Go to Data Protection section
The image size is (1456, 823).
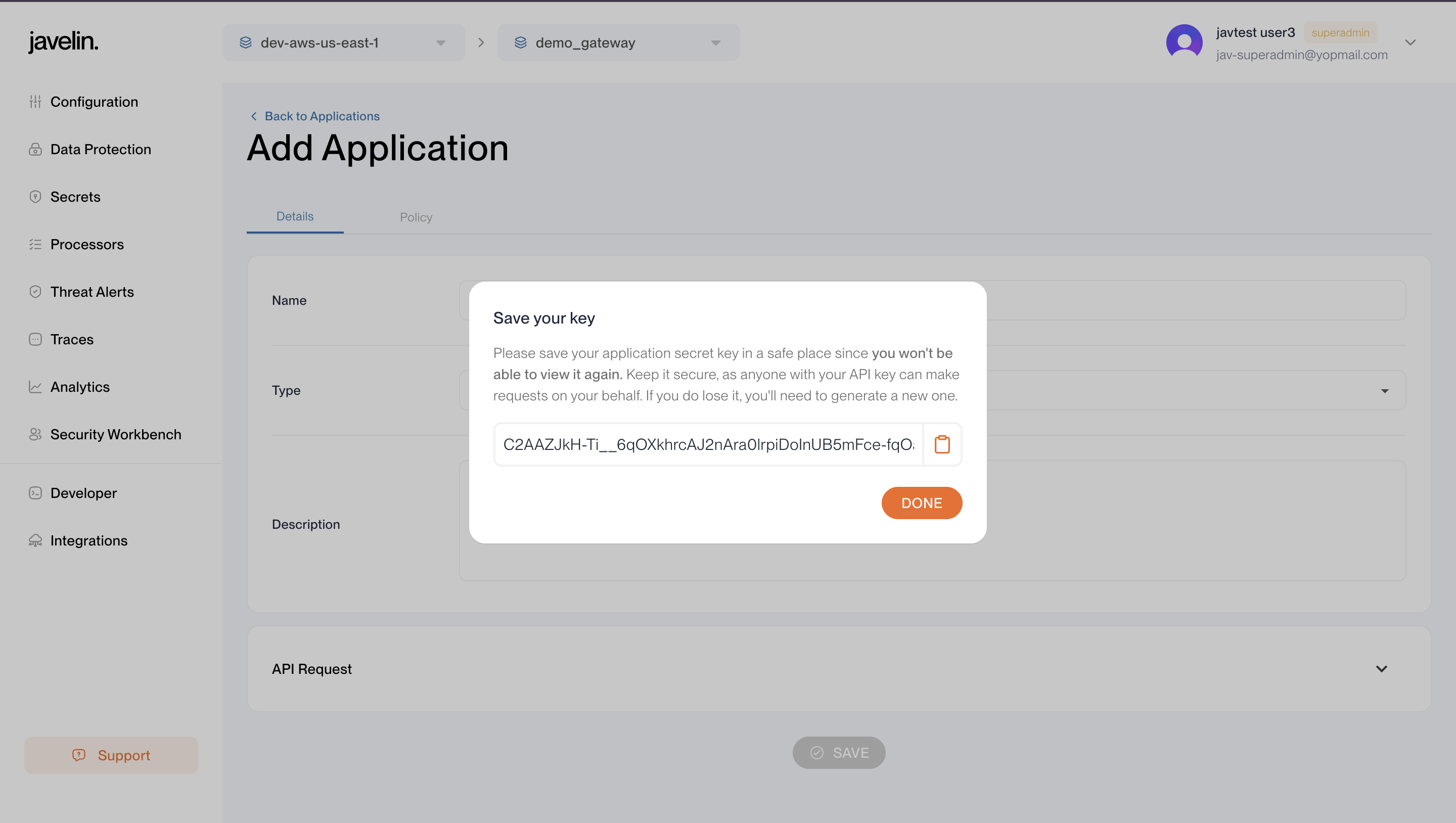(101, 149)
